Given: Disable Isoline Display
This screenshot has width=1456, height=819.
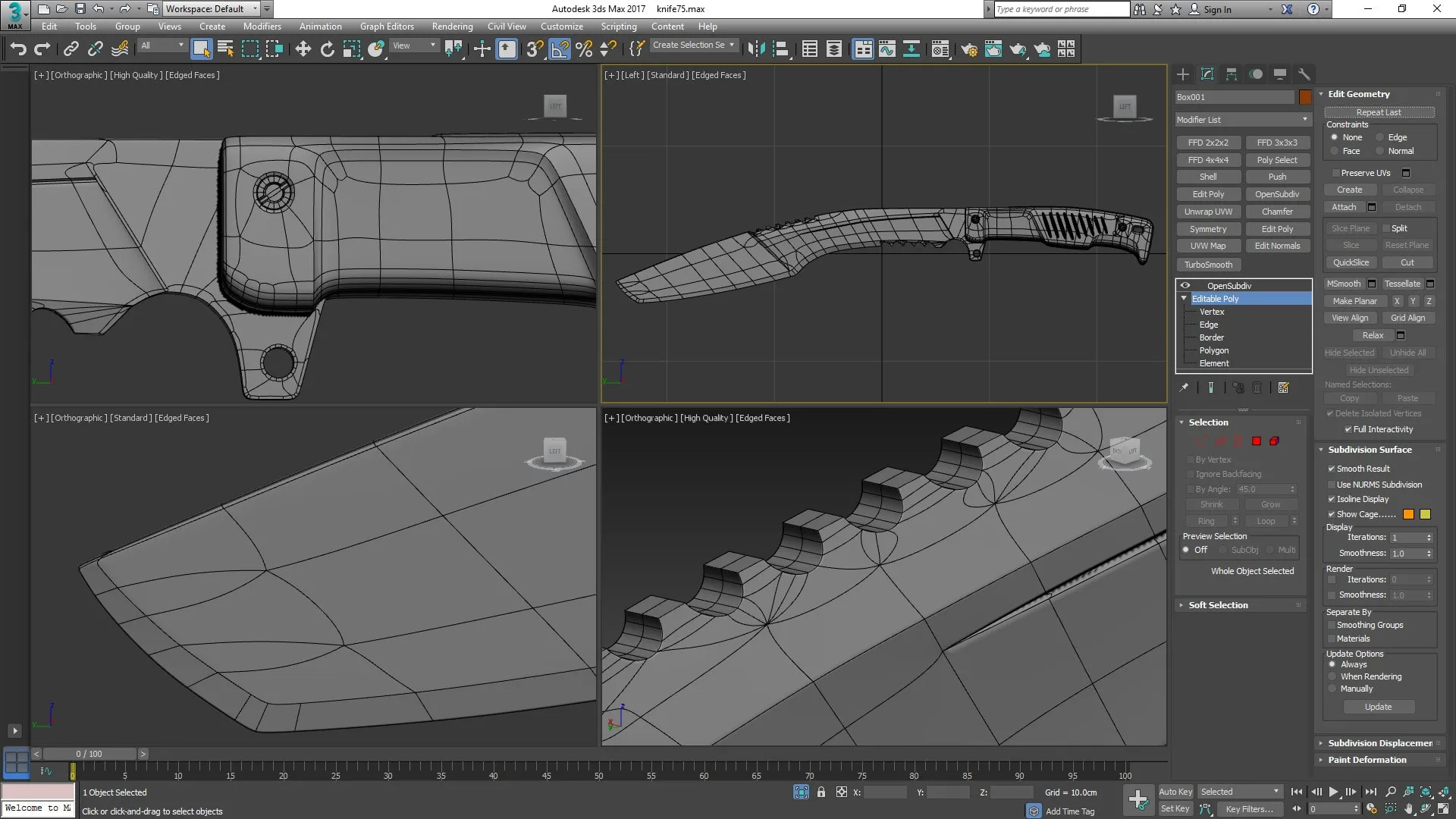Looking at the screenshot, I should (1332, 499).
